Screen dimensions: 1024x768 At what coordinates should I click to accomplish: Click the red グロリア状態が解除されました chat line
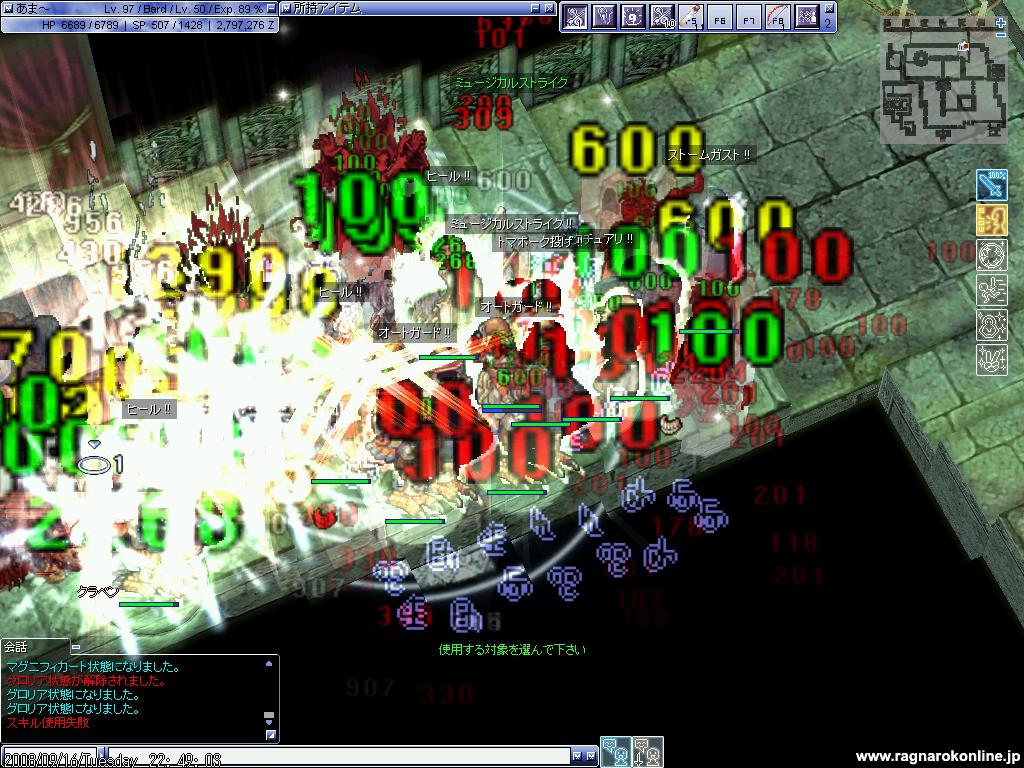(86, 680)
